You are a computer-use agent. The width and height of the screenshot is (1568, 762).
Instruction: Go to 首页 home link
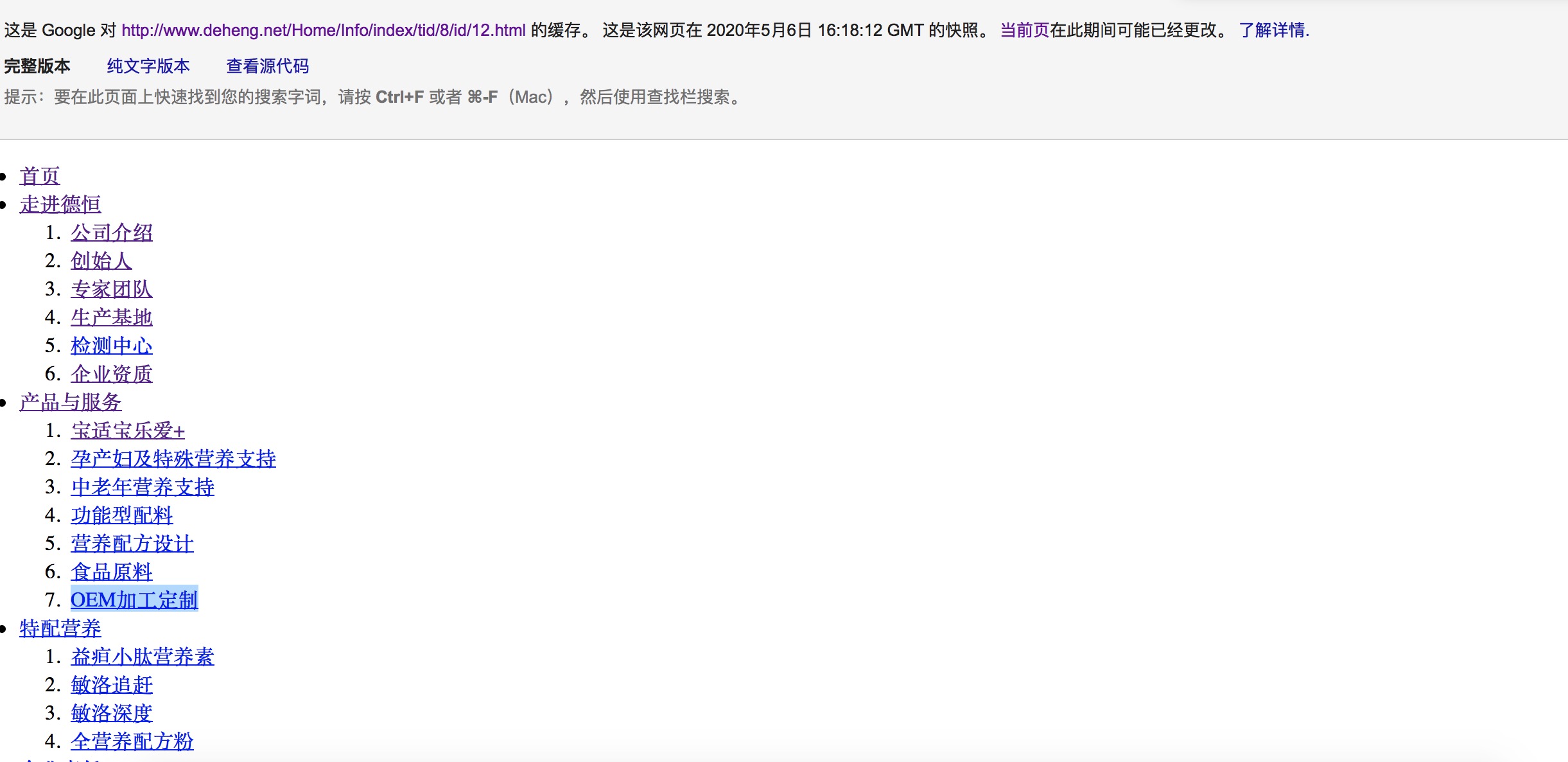pos(40,176)
